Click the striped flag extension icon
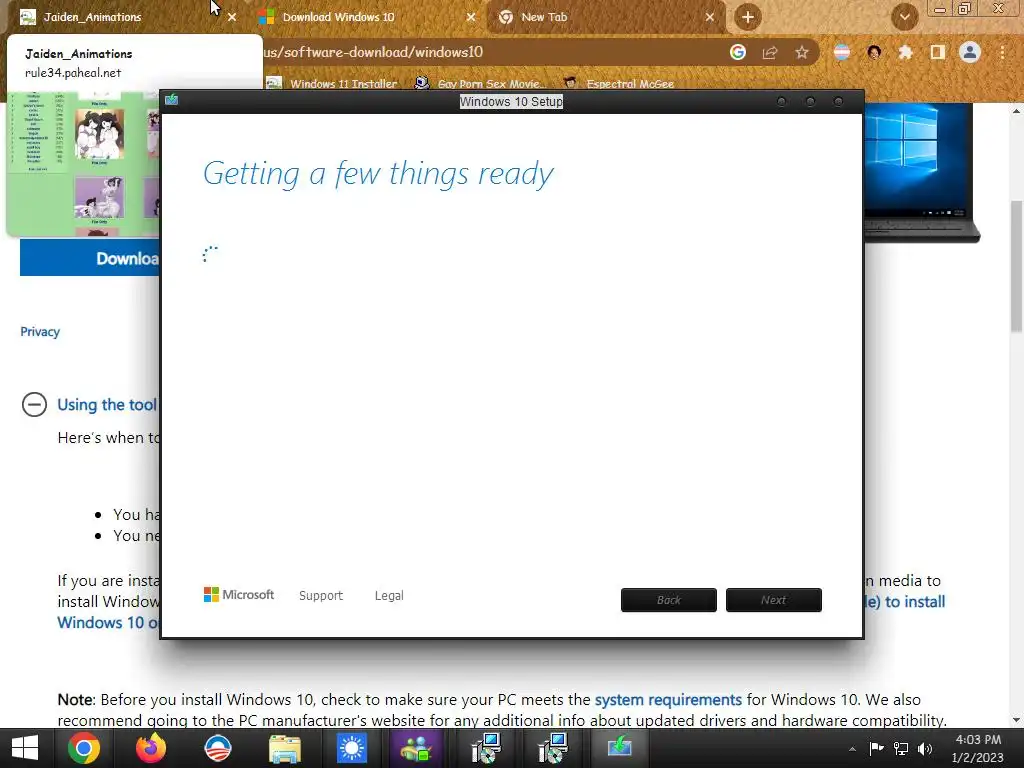Image resolution: width=1024 pixels, height=768 pixels. point(842,52)
